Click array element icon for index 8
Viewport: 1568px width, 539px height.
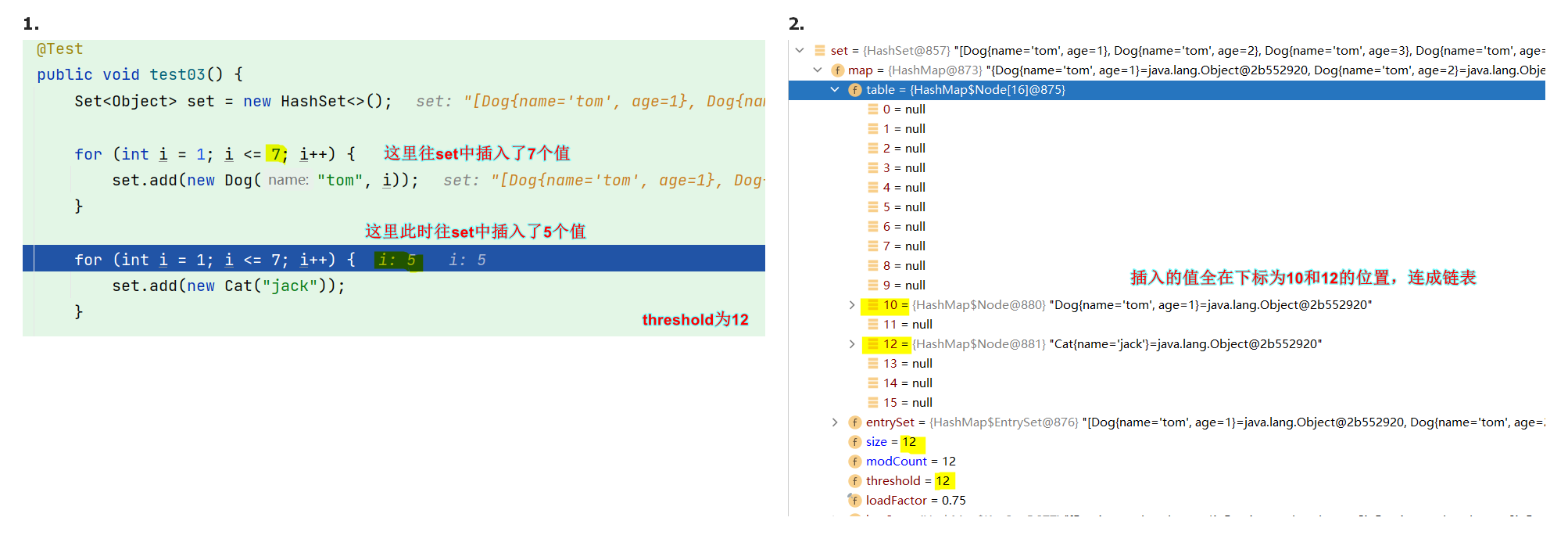pos(873,265)
